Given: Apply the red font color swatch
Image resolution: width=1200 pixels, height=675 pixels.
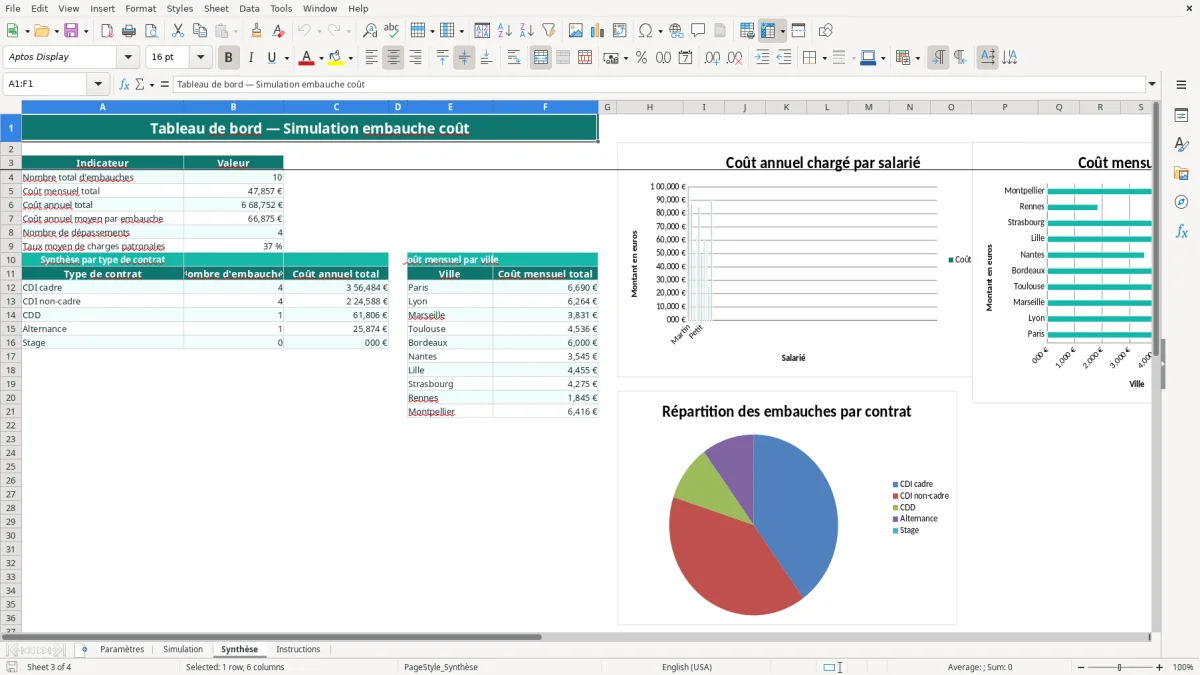Looking at the screenshot, I should click(307, 58).
